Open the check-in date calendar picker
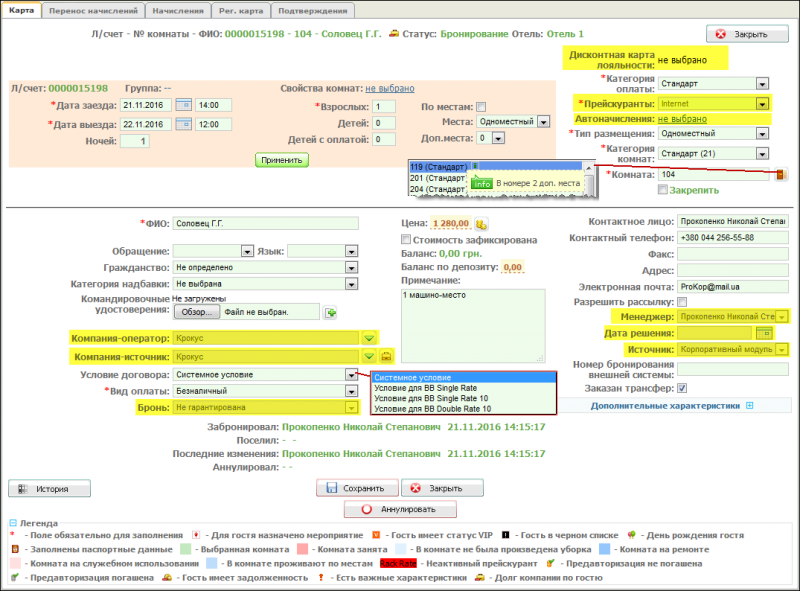The height and width of the screenshot is (591, 800). [184, 105]
